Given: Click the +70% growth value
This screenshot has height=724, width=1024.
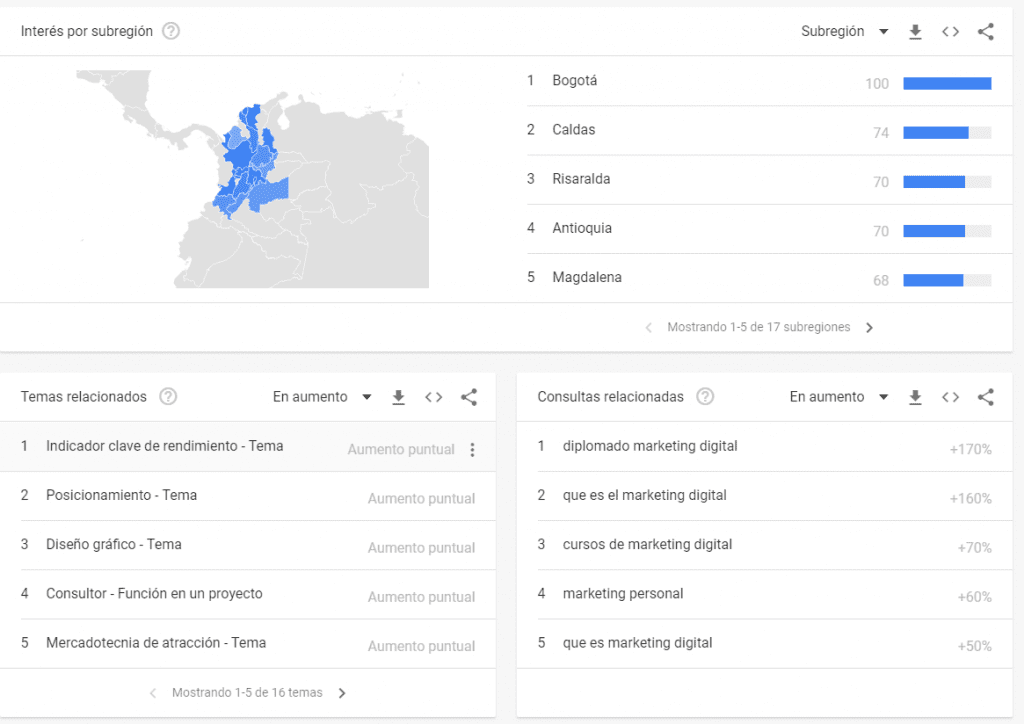Looking at the screenshot, I should 974,548.
